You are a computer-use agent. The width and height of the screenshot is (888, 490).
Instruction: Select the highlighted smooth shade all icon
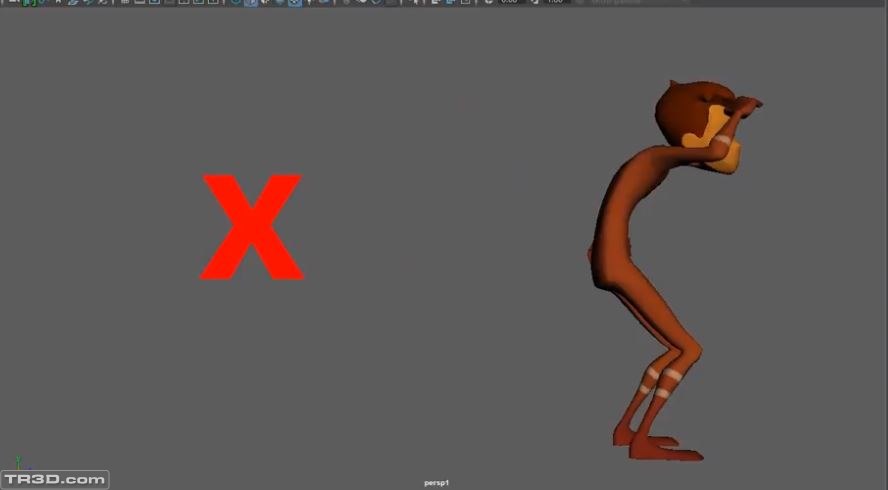pyautogui.click(x=251, y=2)
